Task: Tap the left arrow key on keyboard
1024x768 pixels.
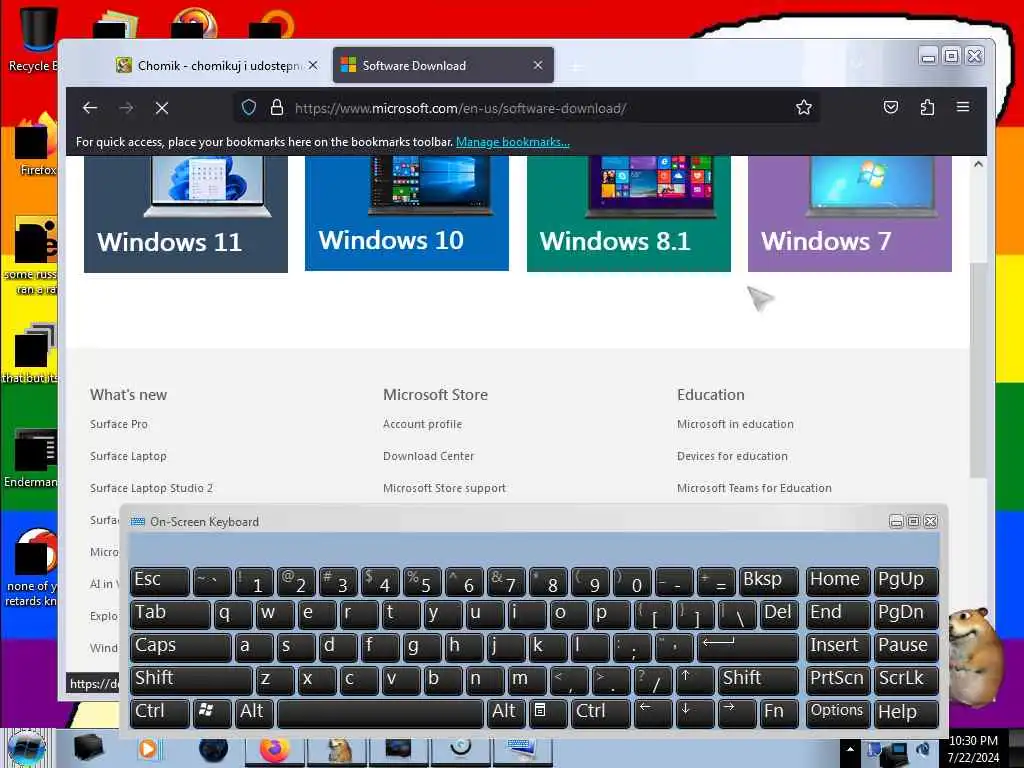Action: click(653, 712)
